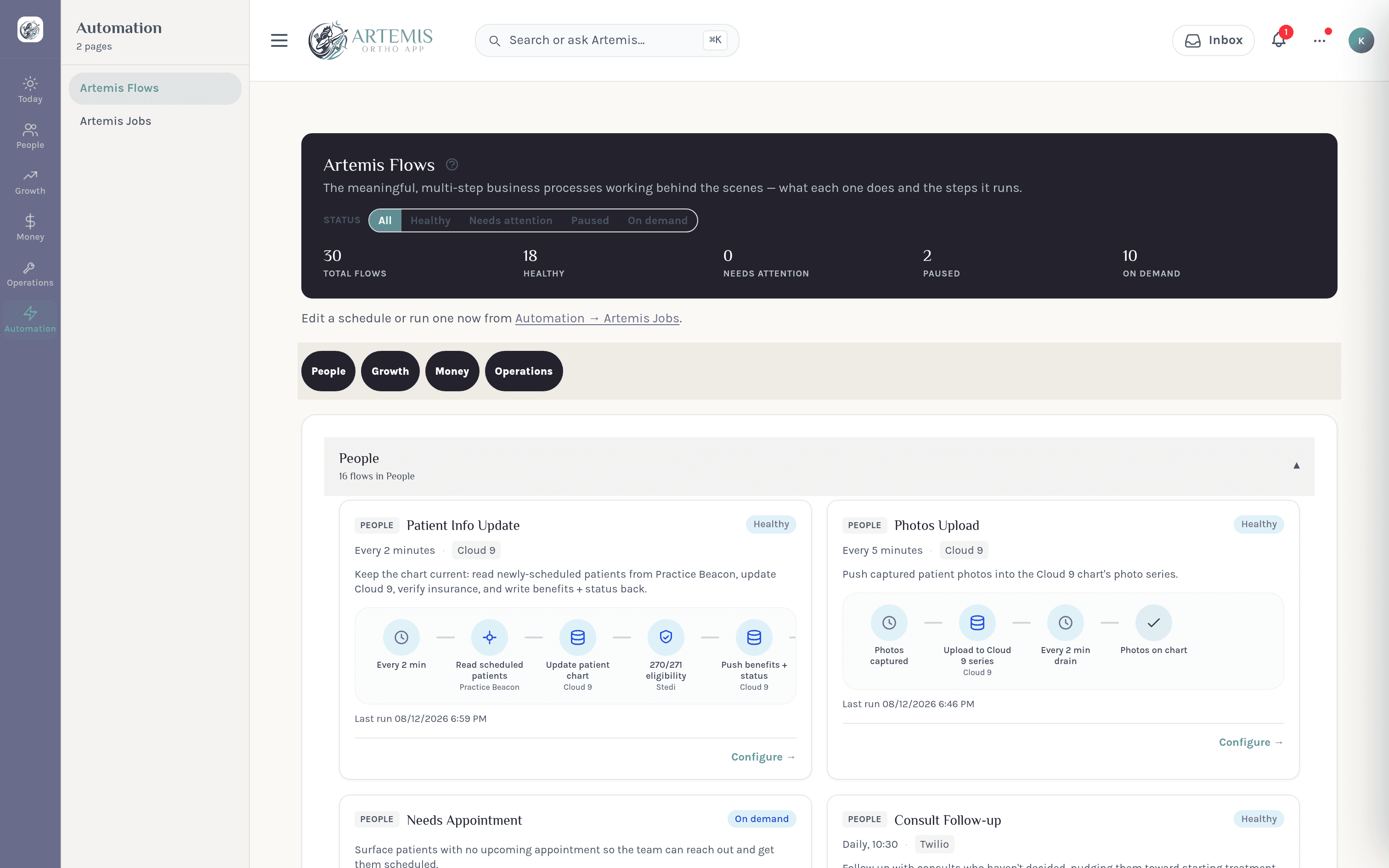Jump to the Operations category pill
Image resolution: width=1389 pixels, height=868 pixels.
524,372
